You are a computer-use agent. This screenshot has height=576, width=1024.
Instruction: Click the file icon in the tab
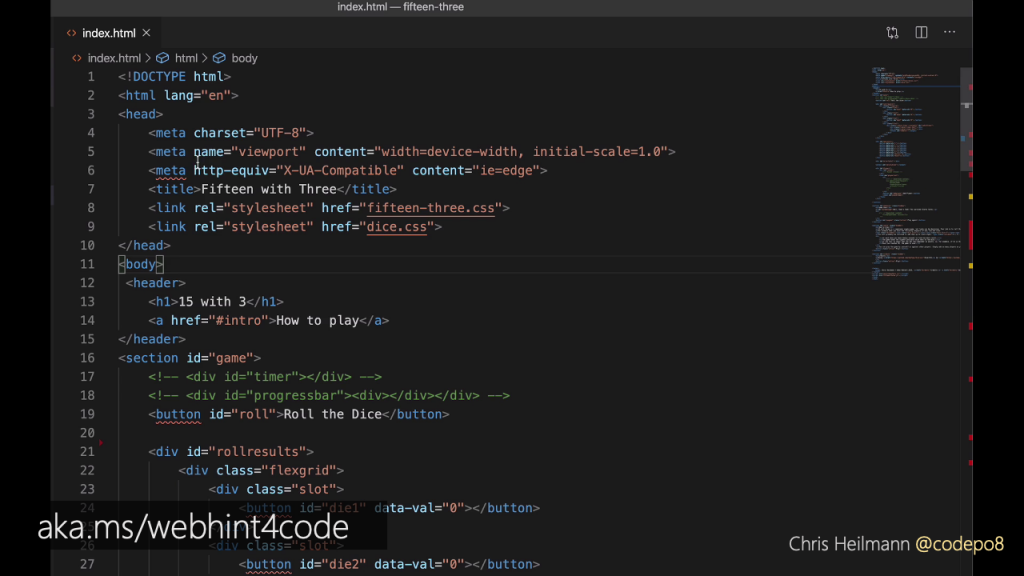pos(71,33)
